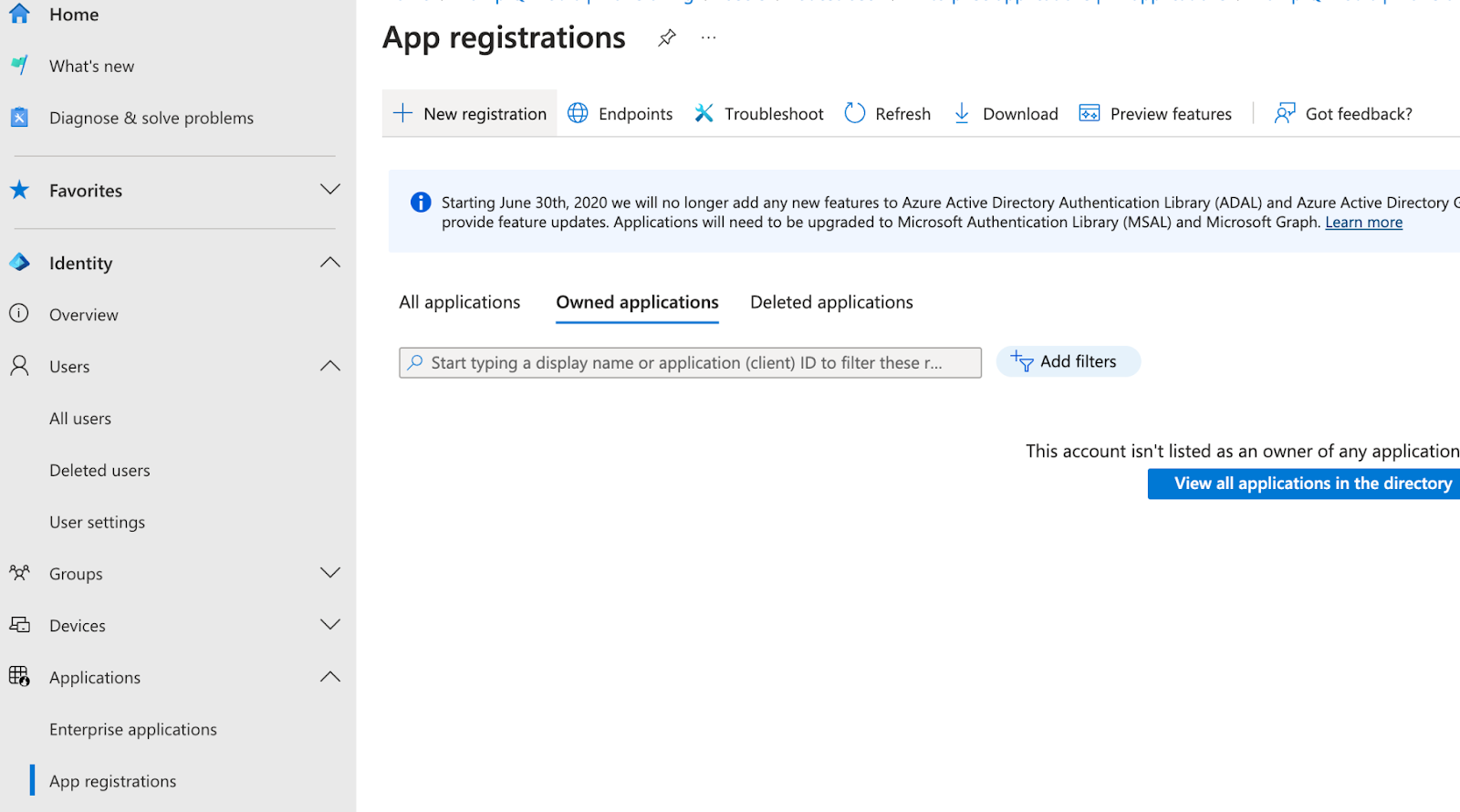
Task: Open the Deleted applications tab
Action: pos(831,302)
